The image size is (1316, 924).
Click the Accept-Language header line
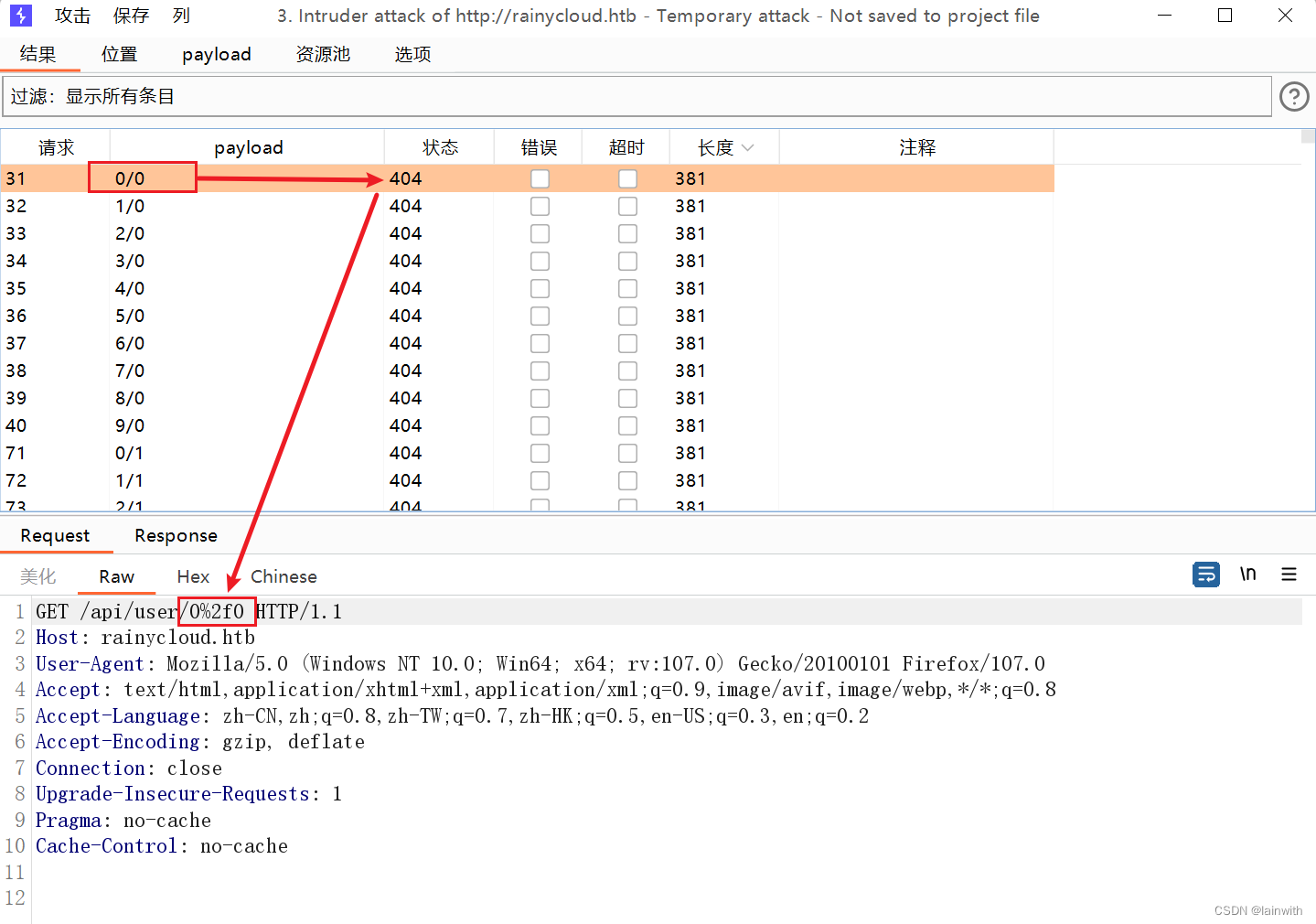click(452, 715)
